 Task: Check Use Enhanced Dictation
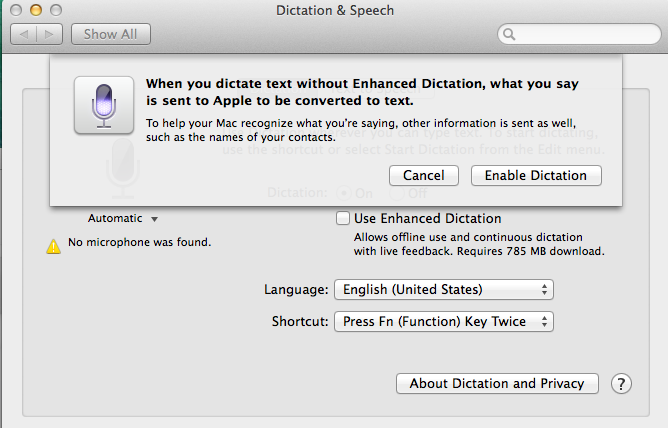[343, 218]
